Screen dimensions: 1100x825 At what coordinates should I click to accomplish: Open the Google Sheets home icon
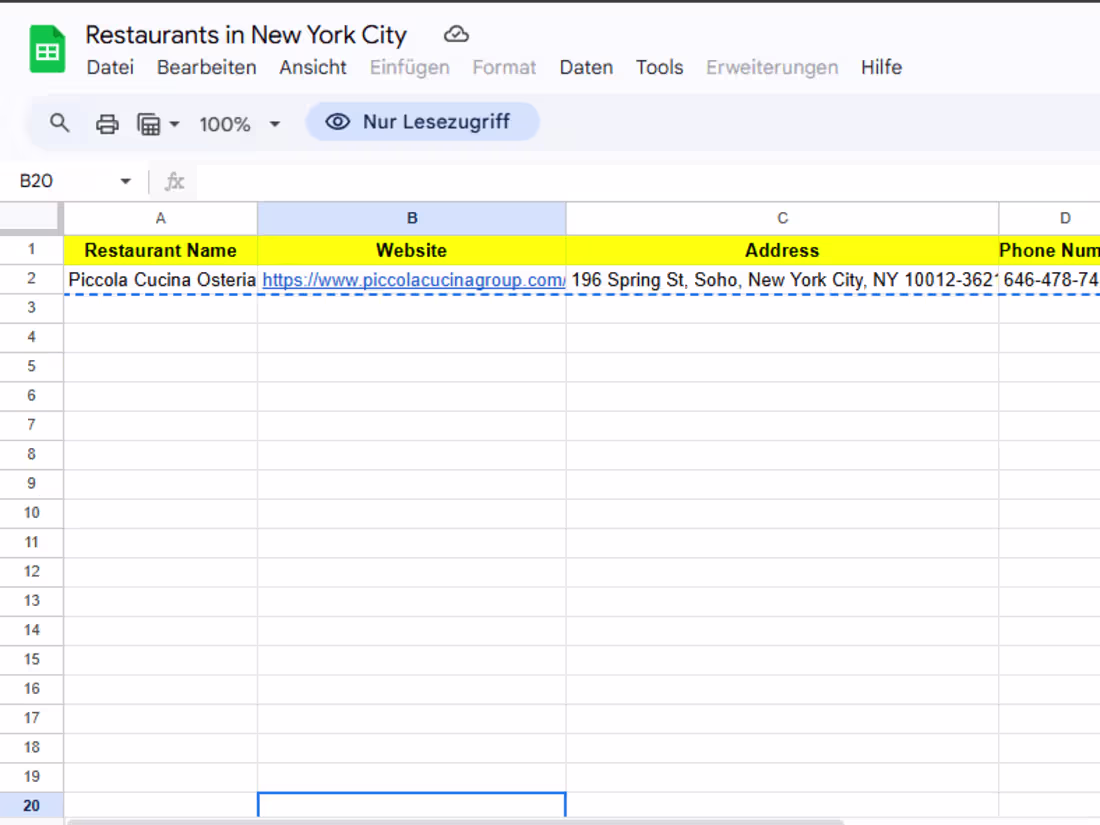pyautogui.click(x=47, y=49)
